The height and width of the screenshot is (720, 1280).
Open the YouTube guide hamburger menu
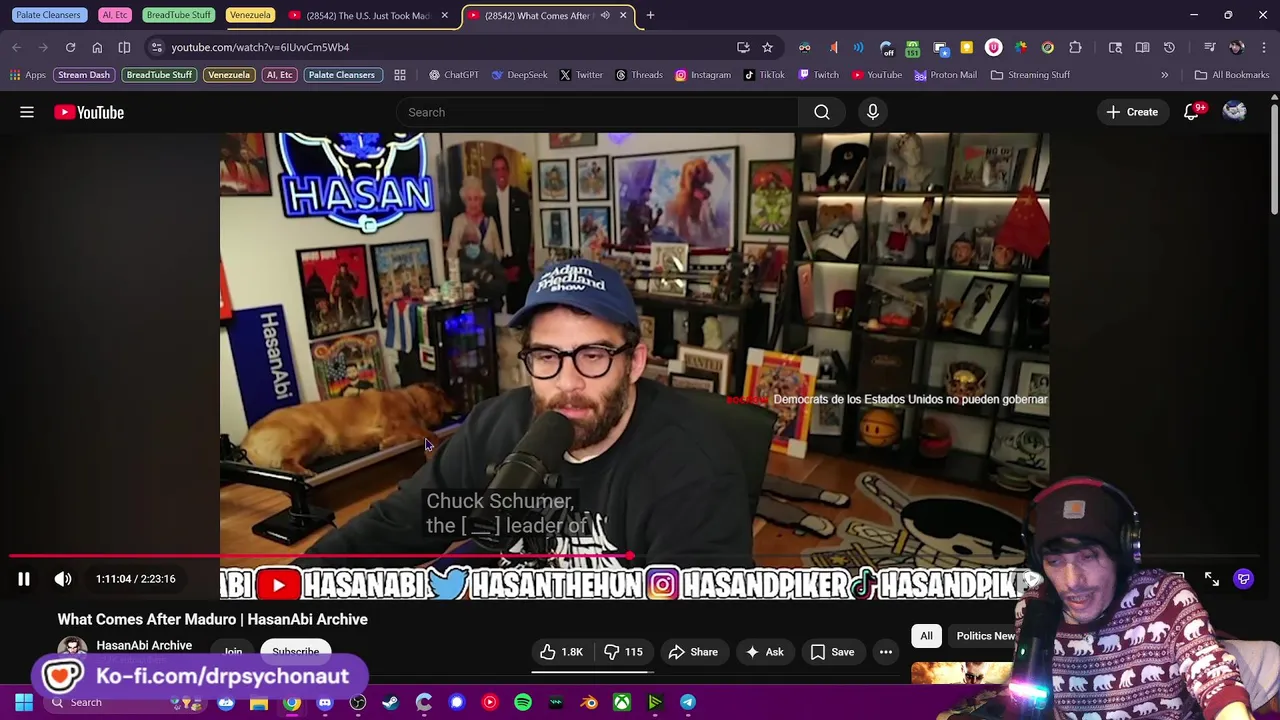point(27,112)
